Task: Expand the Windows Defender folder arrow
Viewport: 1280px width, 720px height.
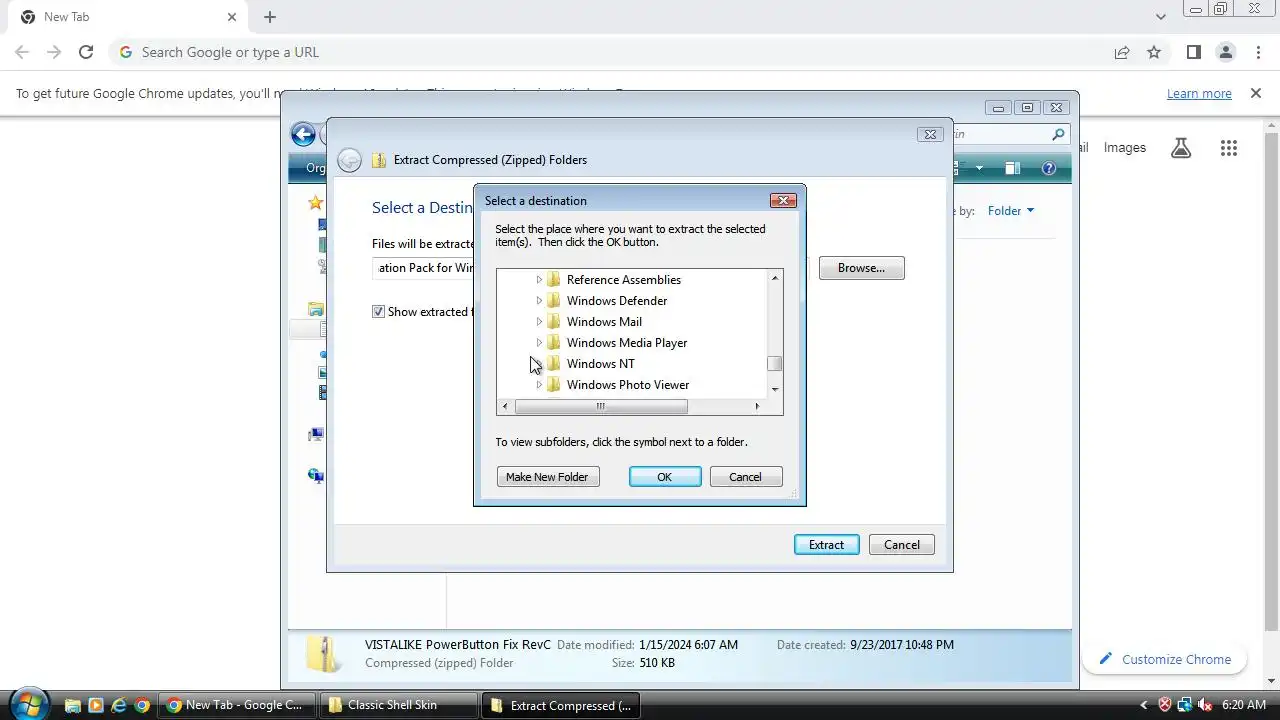Action: point(539,301)
